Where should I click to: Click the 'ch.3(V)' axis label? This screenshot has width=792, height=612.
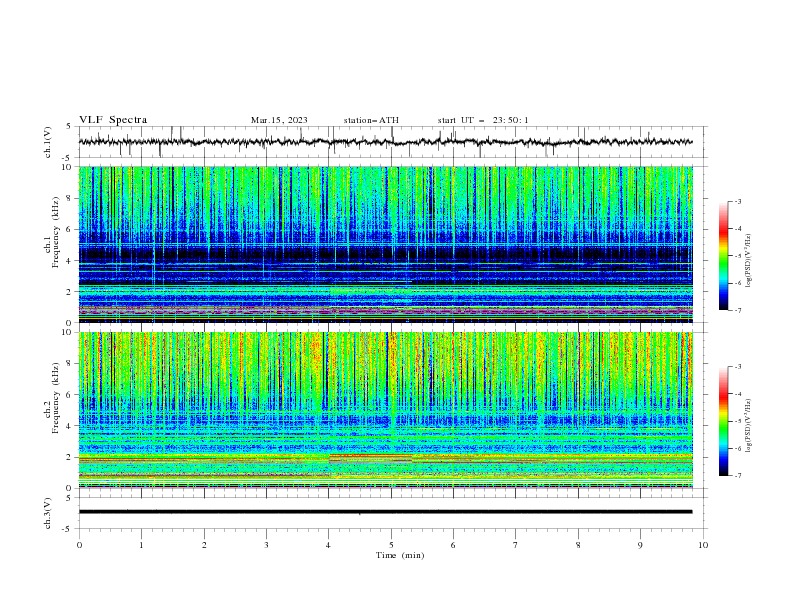(x=48, y=513)
